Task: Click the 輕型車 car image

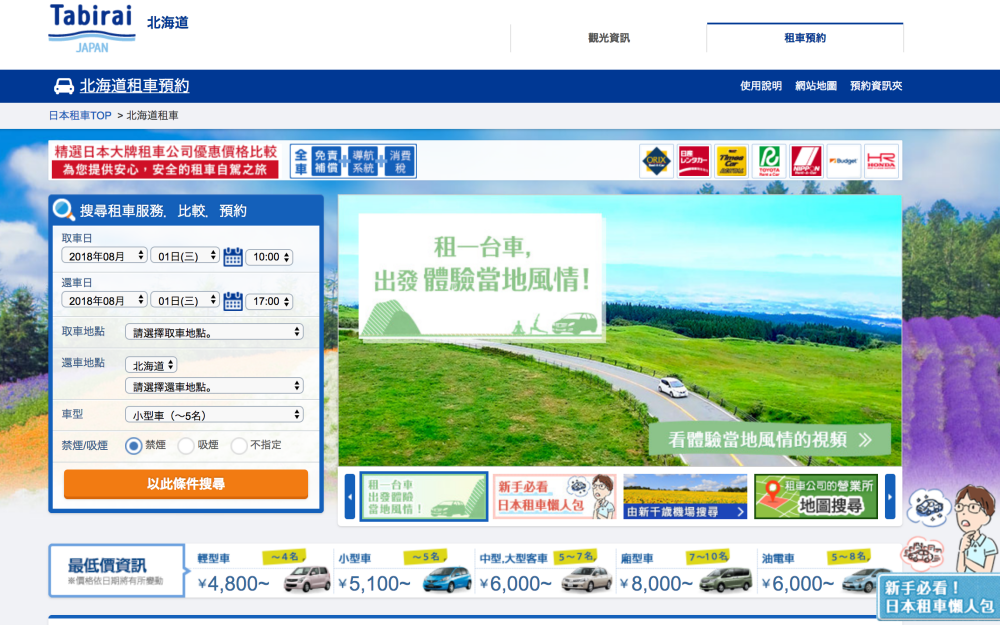Action: pos(307,579)
